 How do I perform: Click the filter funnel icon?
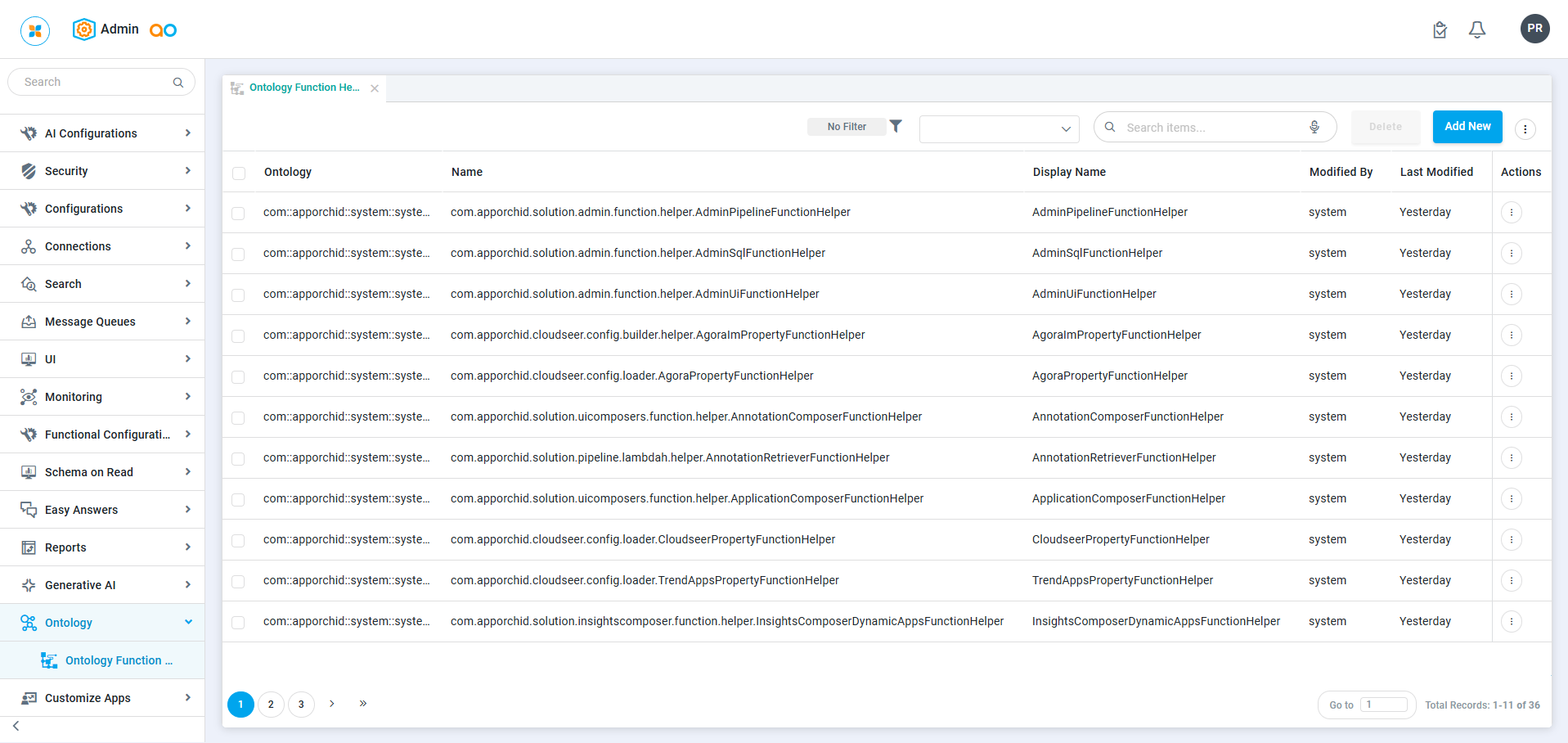click(896, 126)
